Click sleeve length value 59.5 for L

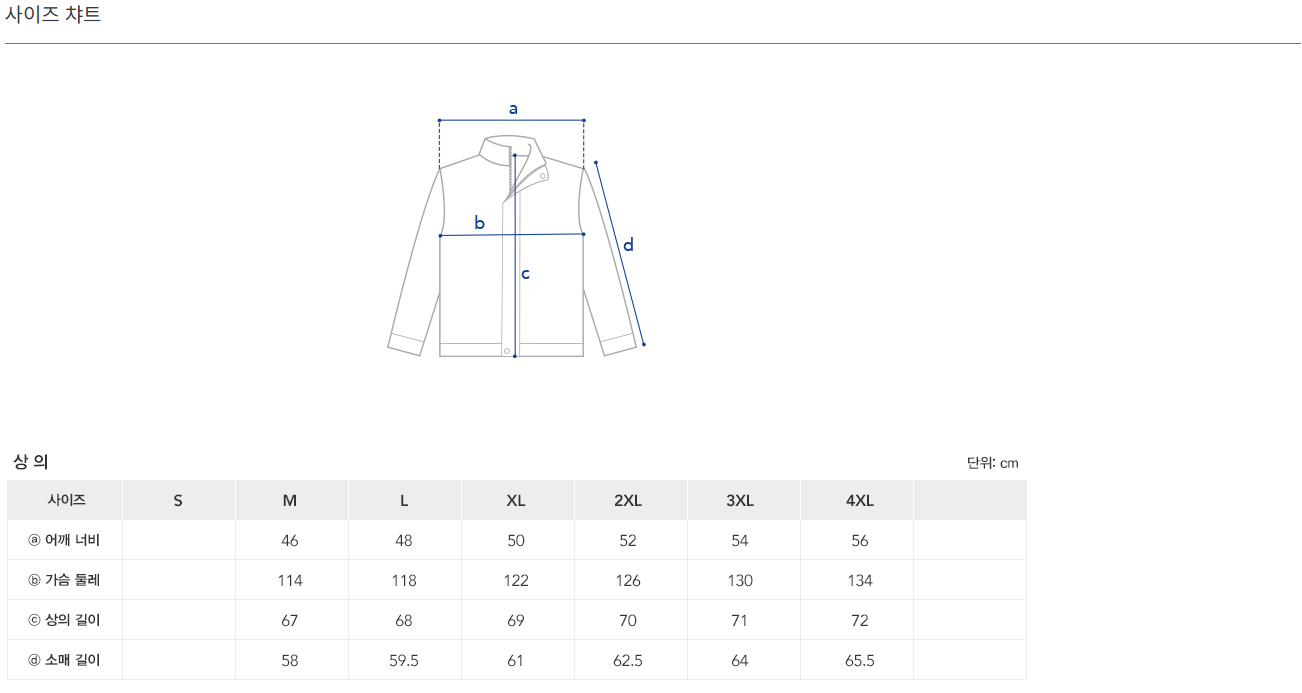pyautogui.click(x=404, y=660)
